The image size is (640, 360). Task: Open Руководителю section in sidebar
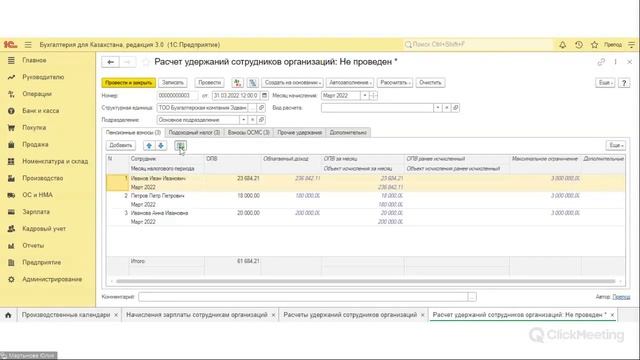(x=43, y=77)
